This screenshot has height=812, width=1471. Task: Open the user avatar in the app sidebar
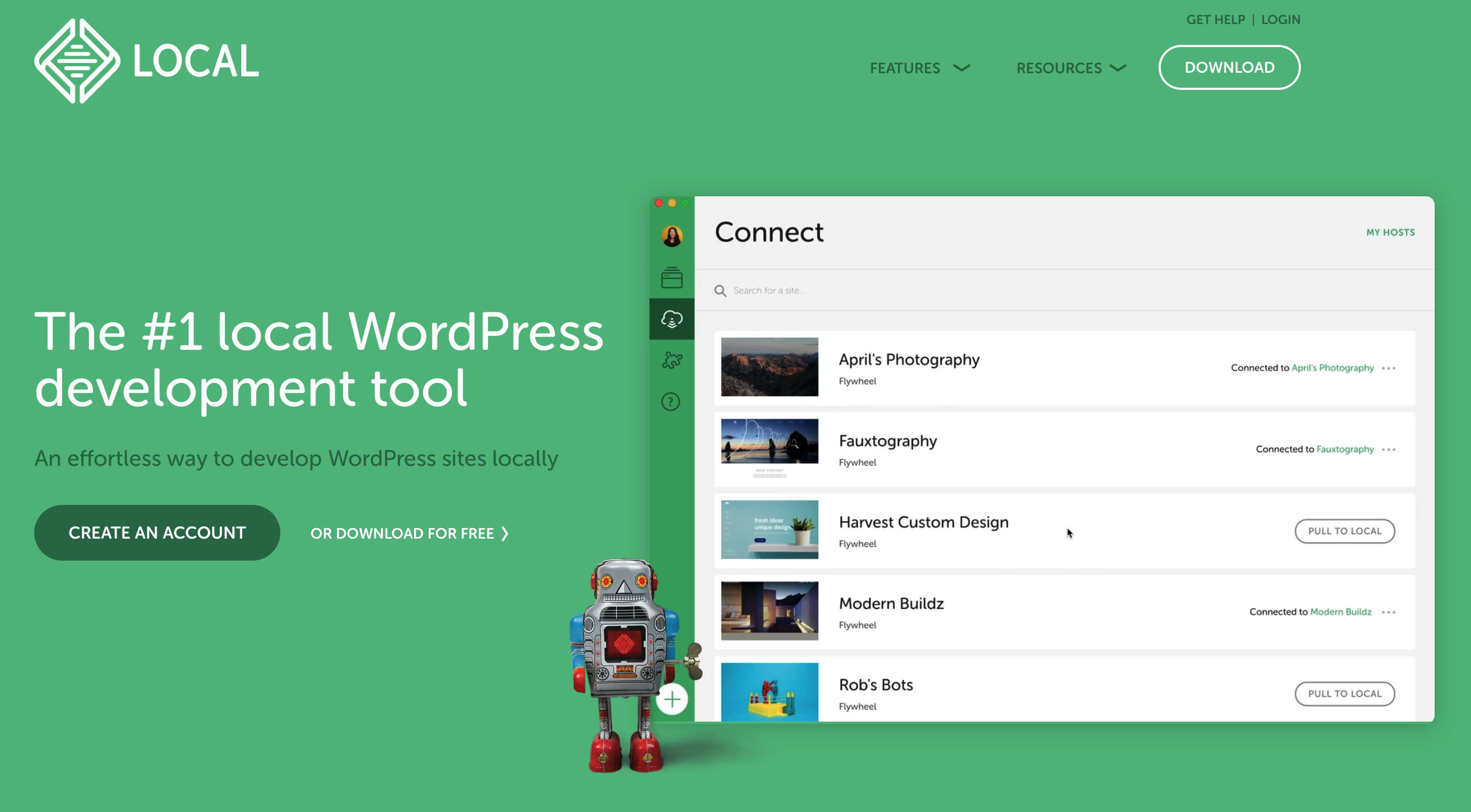[671, 235]
